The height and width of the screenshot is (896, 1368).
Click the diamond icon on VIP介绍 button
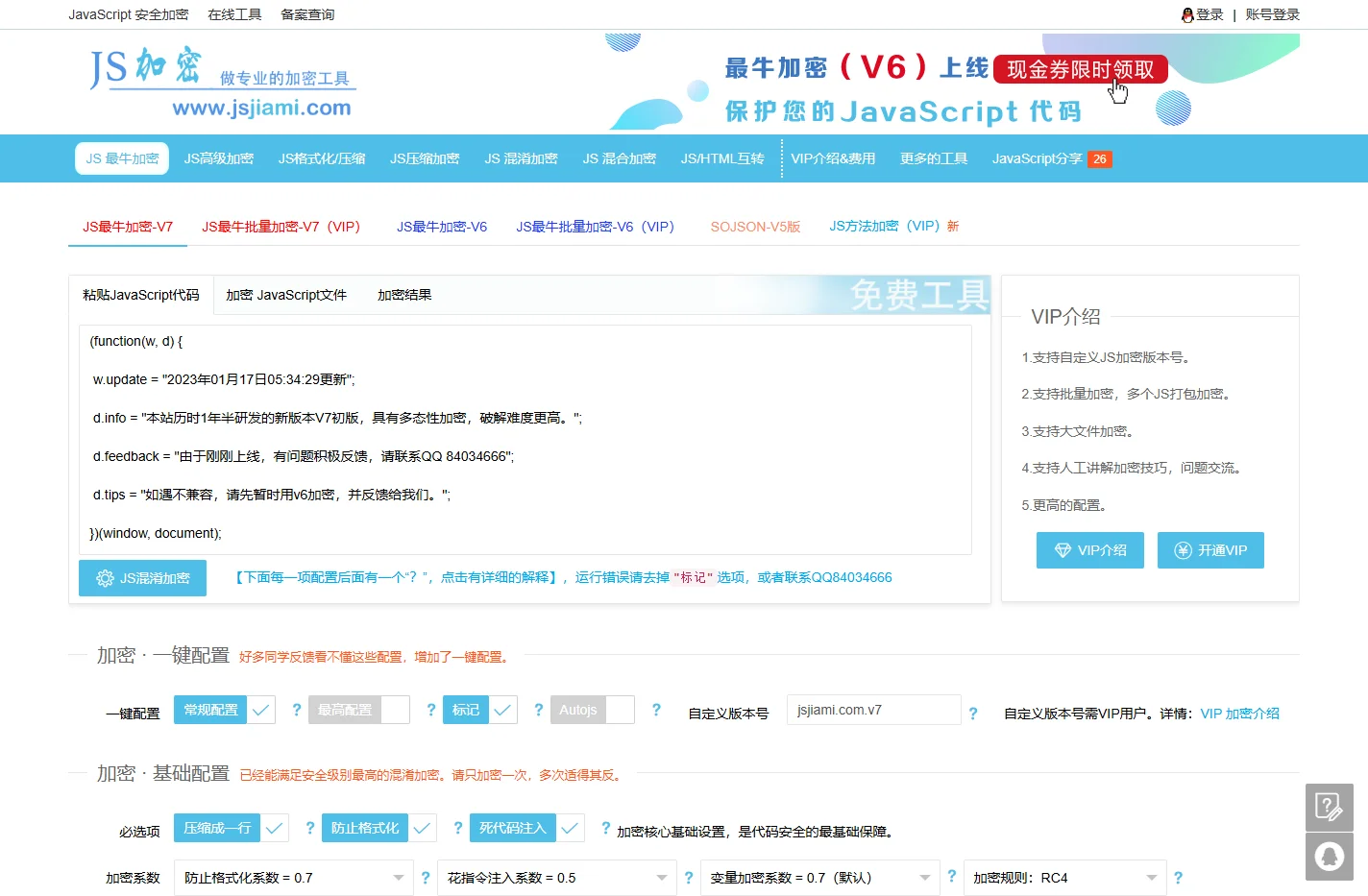[1063, 550]
